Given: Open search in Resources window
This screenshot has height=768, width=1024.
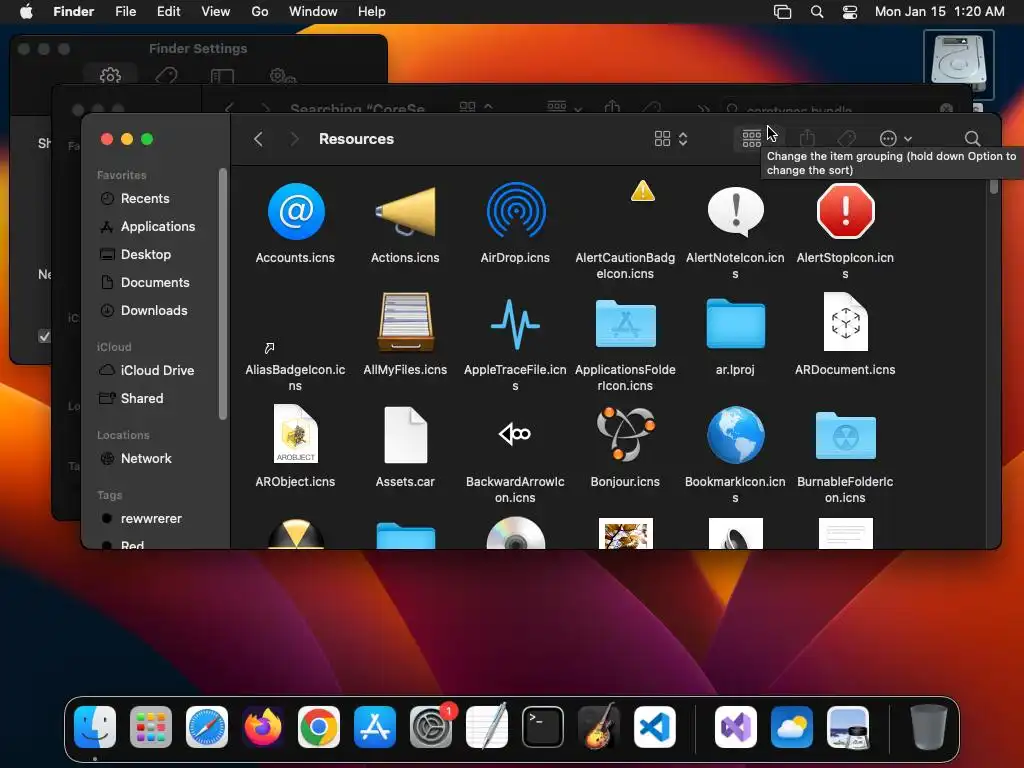Looking at the screenshot, I should point(972,138).
